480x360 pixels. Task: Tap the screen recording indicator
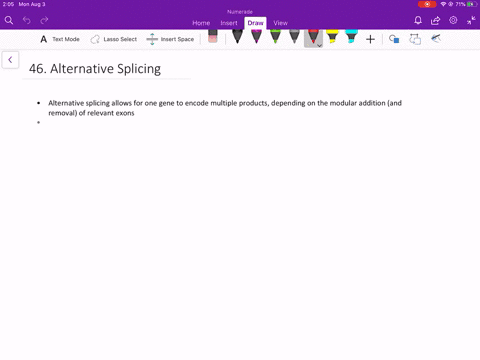(x=427, y=4)
